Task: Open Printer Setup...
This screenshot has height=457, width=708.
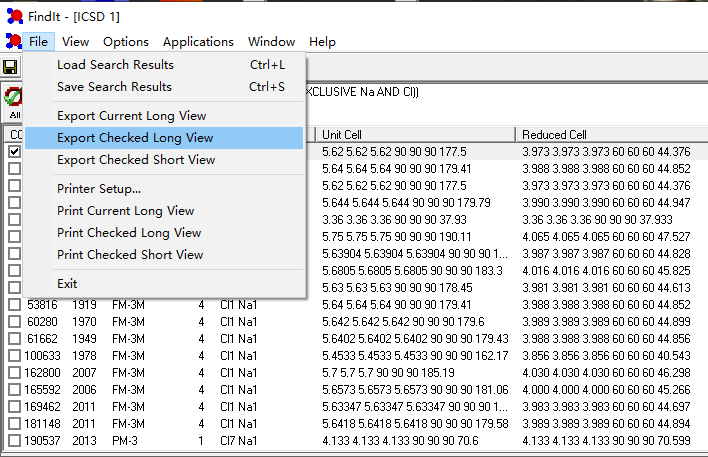Action: (164, 189)
